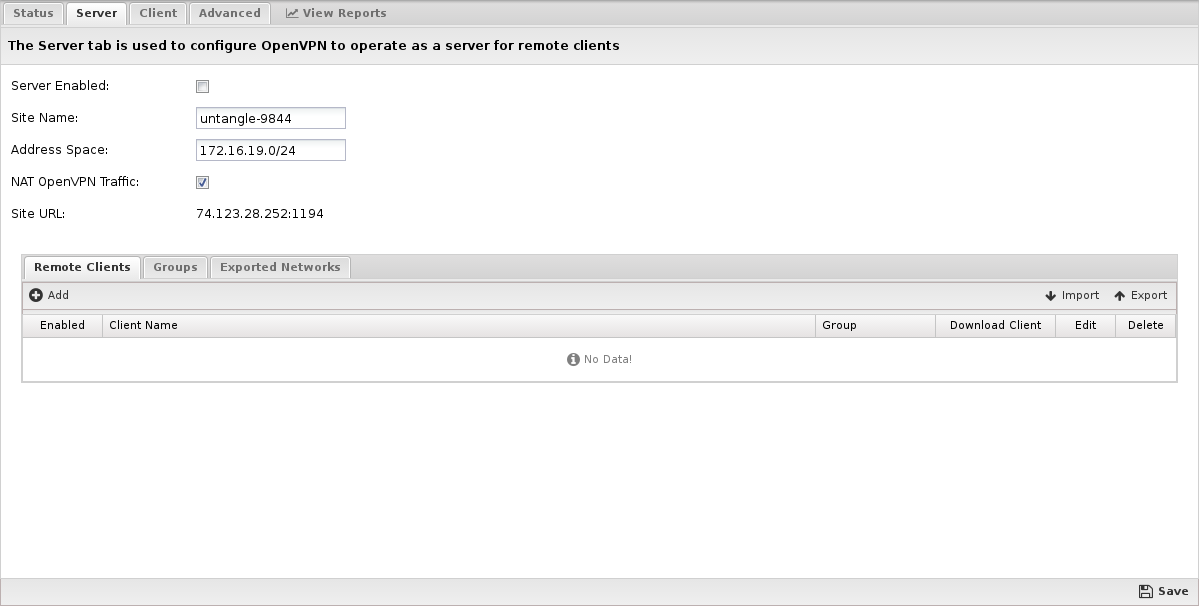Click the No Data info icon
The height and width of the screenshot is (606, 1199).
[574, 359]
